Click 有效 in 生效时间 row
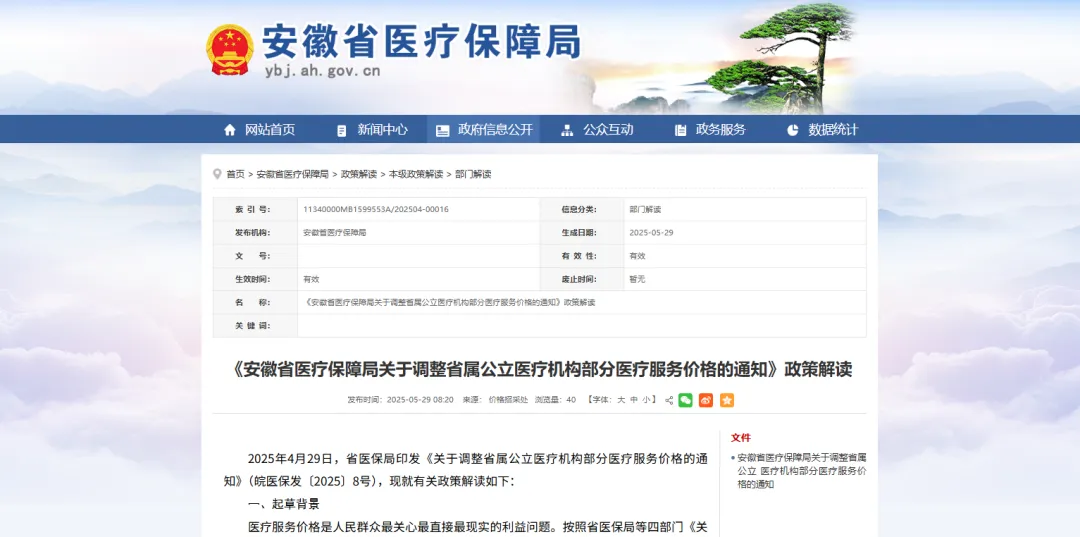 (311, 280)
